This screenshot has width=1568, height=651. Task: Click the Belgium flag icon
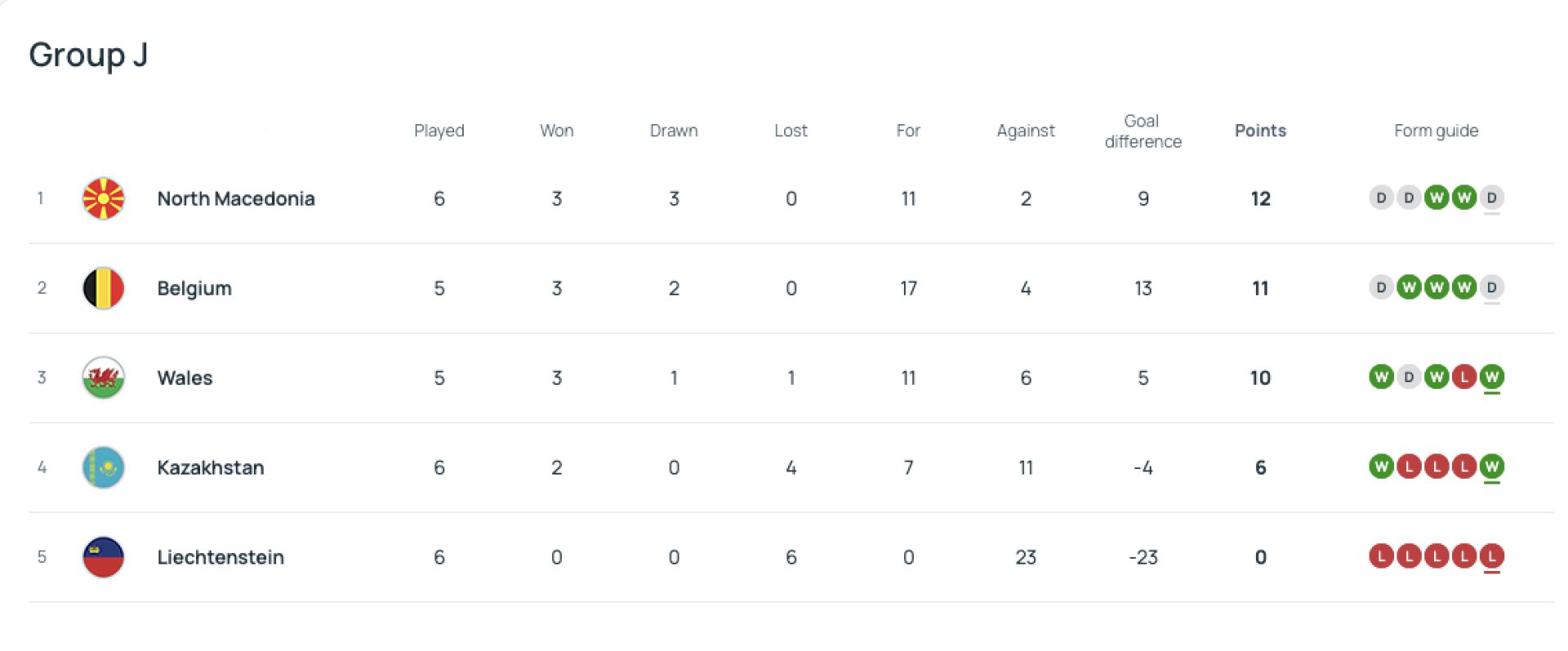click(x=104, y=288)
